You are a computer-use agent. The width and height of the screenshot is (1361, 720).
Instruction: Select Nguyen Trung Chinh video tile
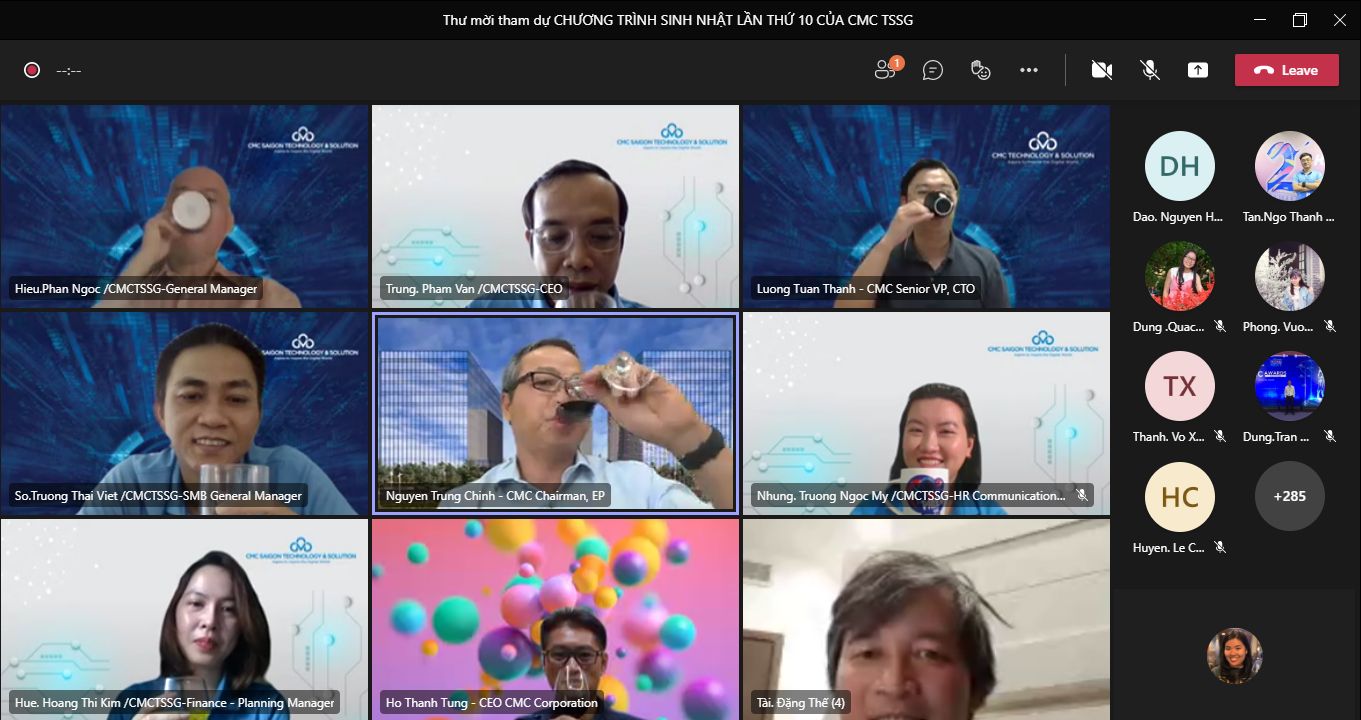coord(555,414)
